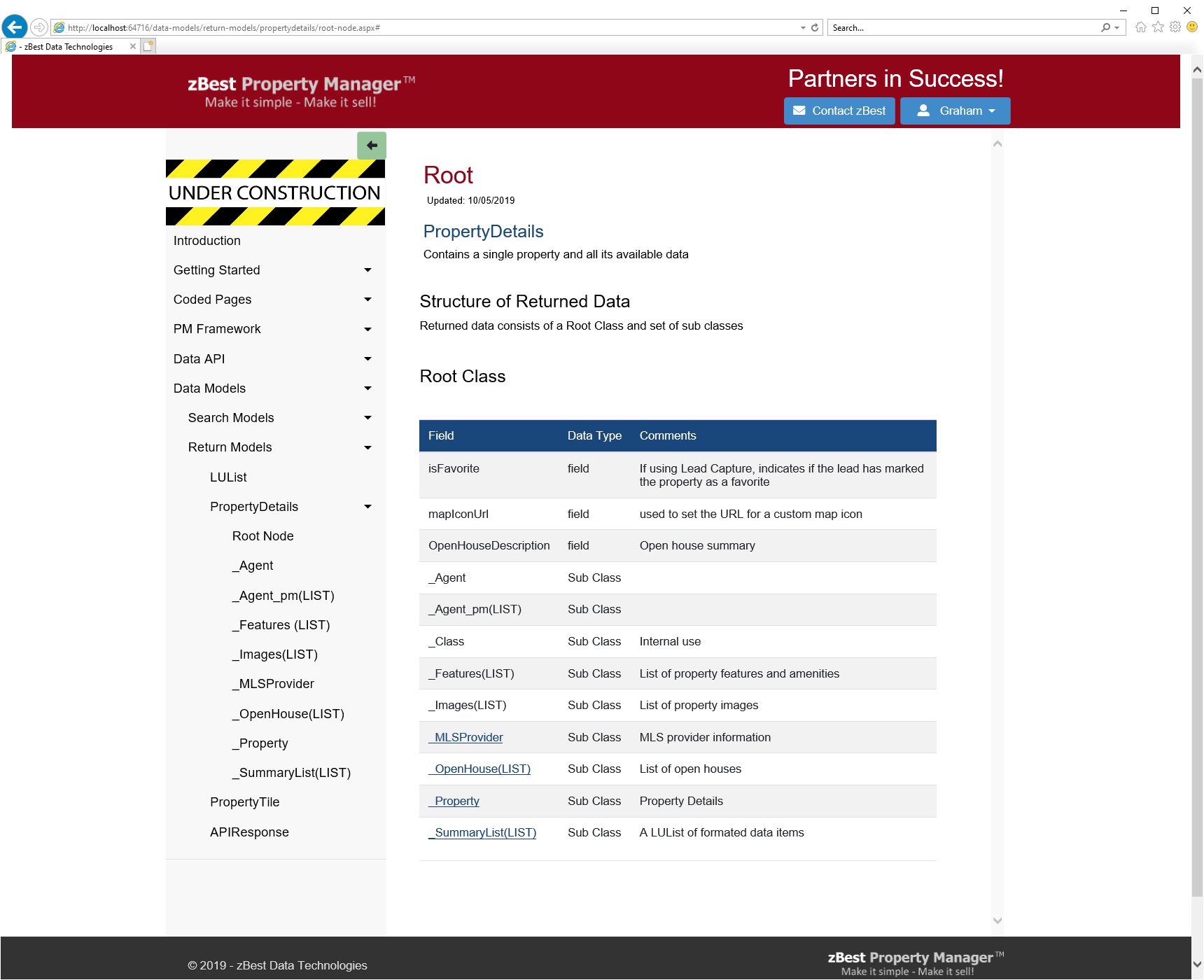Screen dimensions: 1204x980
Task: Open the Introduction menu item
Action: 207,241
